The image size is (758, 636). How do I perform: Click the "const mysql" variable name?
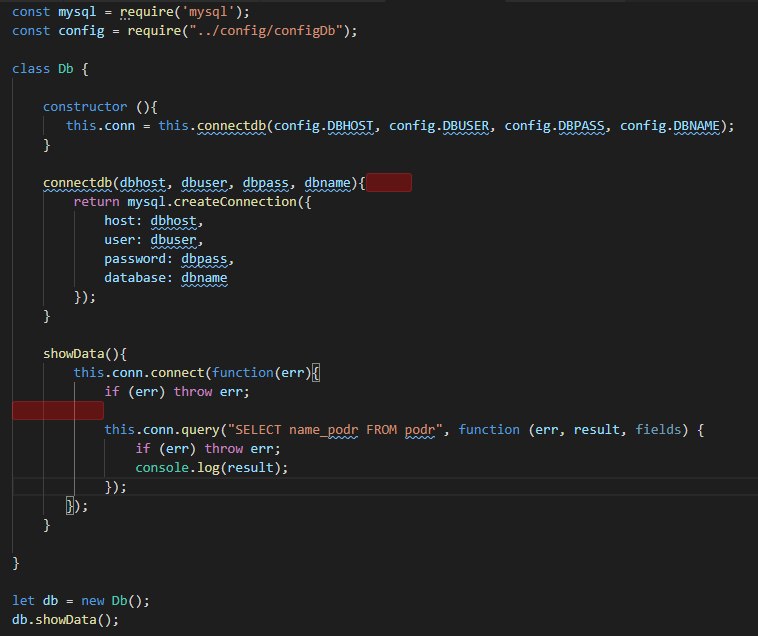pyautogui.click(x=77, y=12)
